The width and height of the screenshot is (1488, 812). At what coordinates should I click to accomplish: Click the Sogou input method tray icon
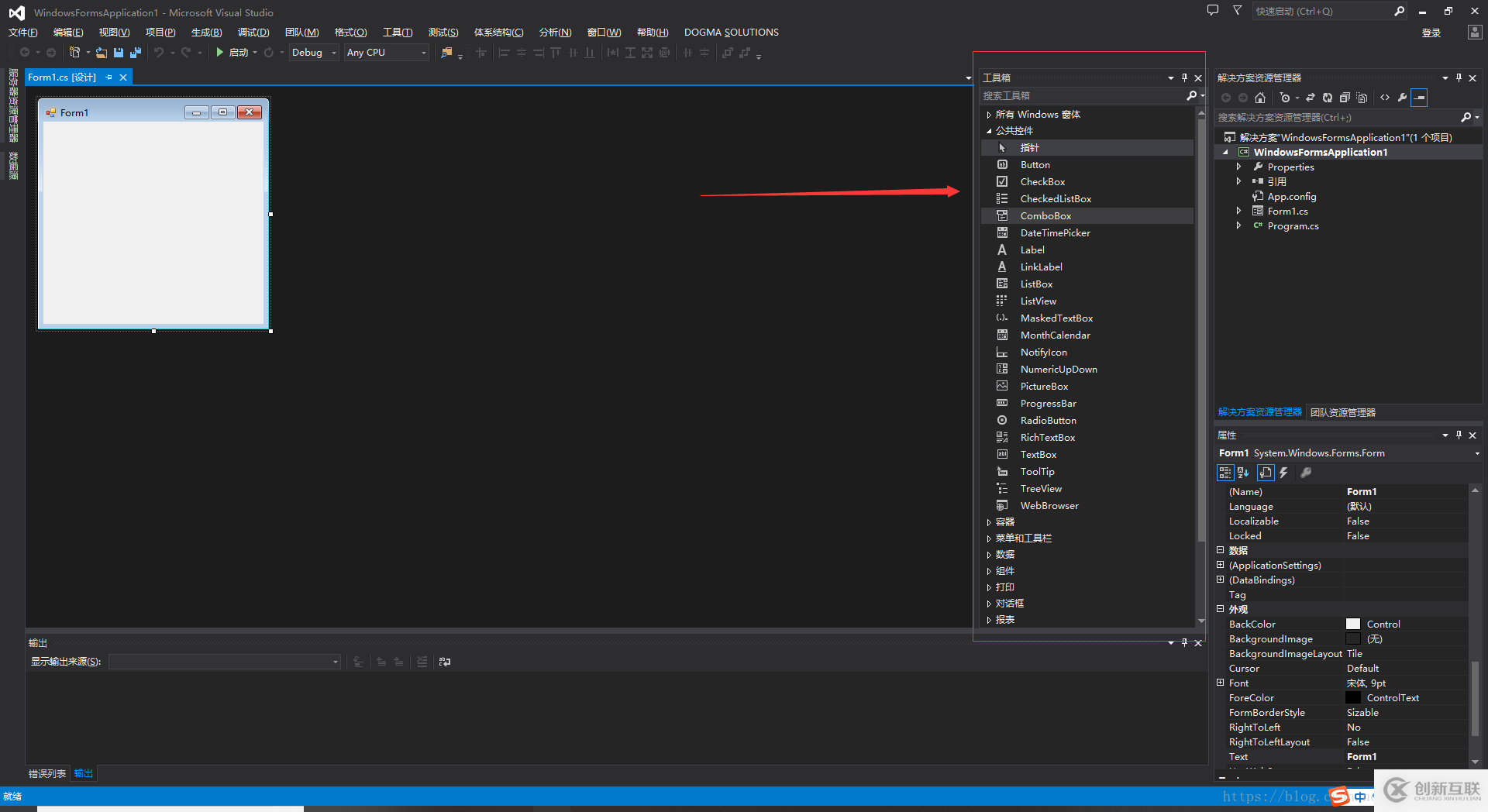point(1339,796)
